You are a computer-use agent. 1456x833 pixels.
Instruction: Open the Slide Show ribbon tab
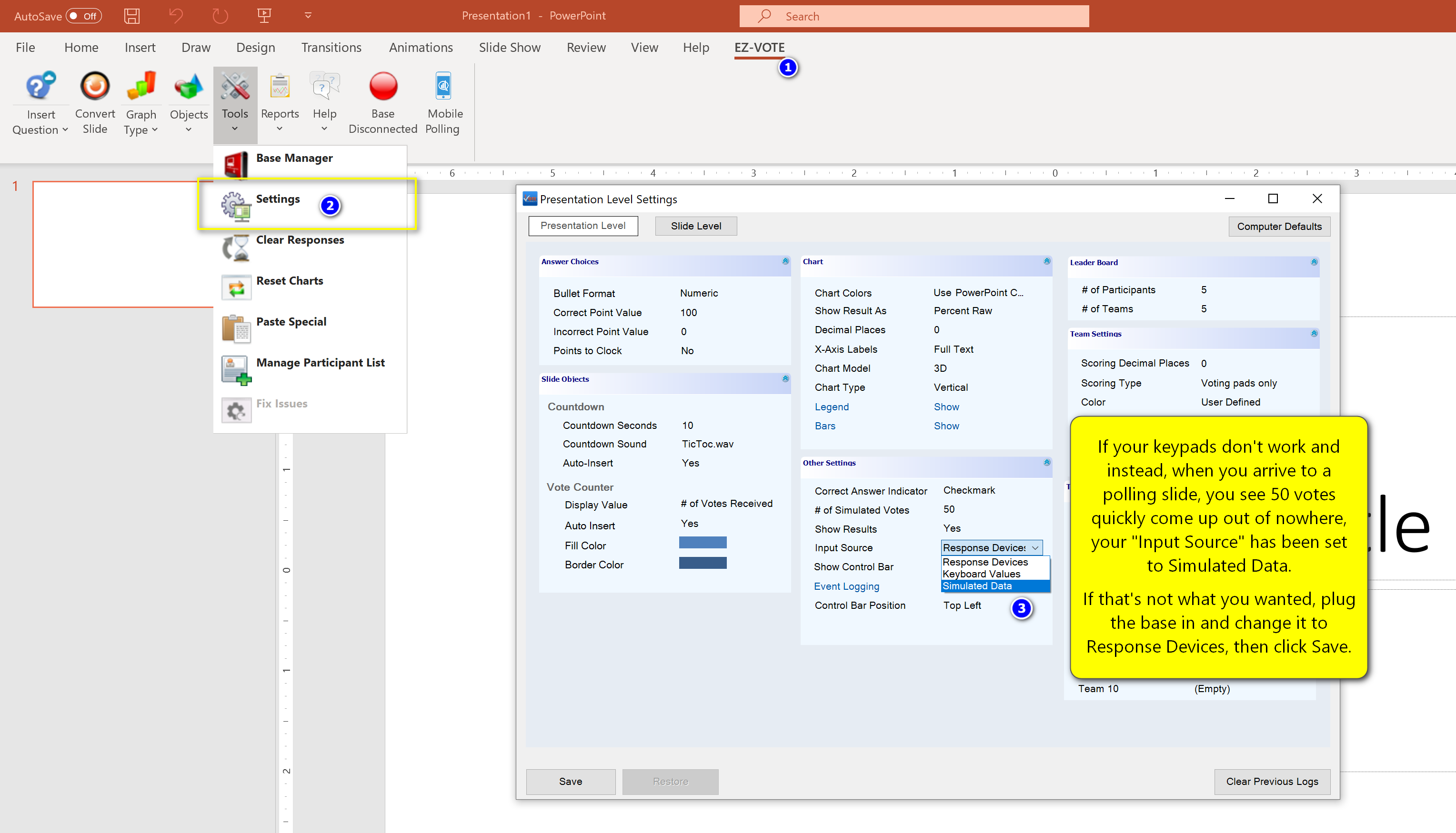(509, 48)
